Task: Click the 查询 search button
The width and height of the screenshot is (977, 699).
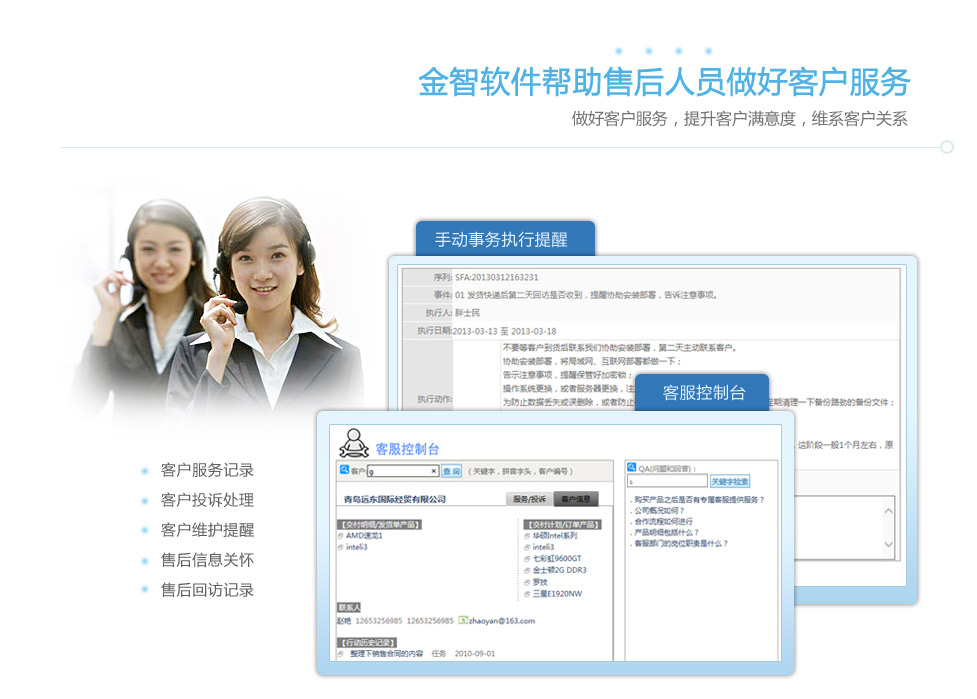Action: pyautogui.click(x=452, y=472)
